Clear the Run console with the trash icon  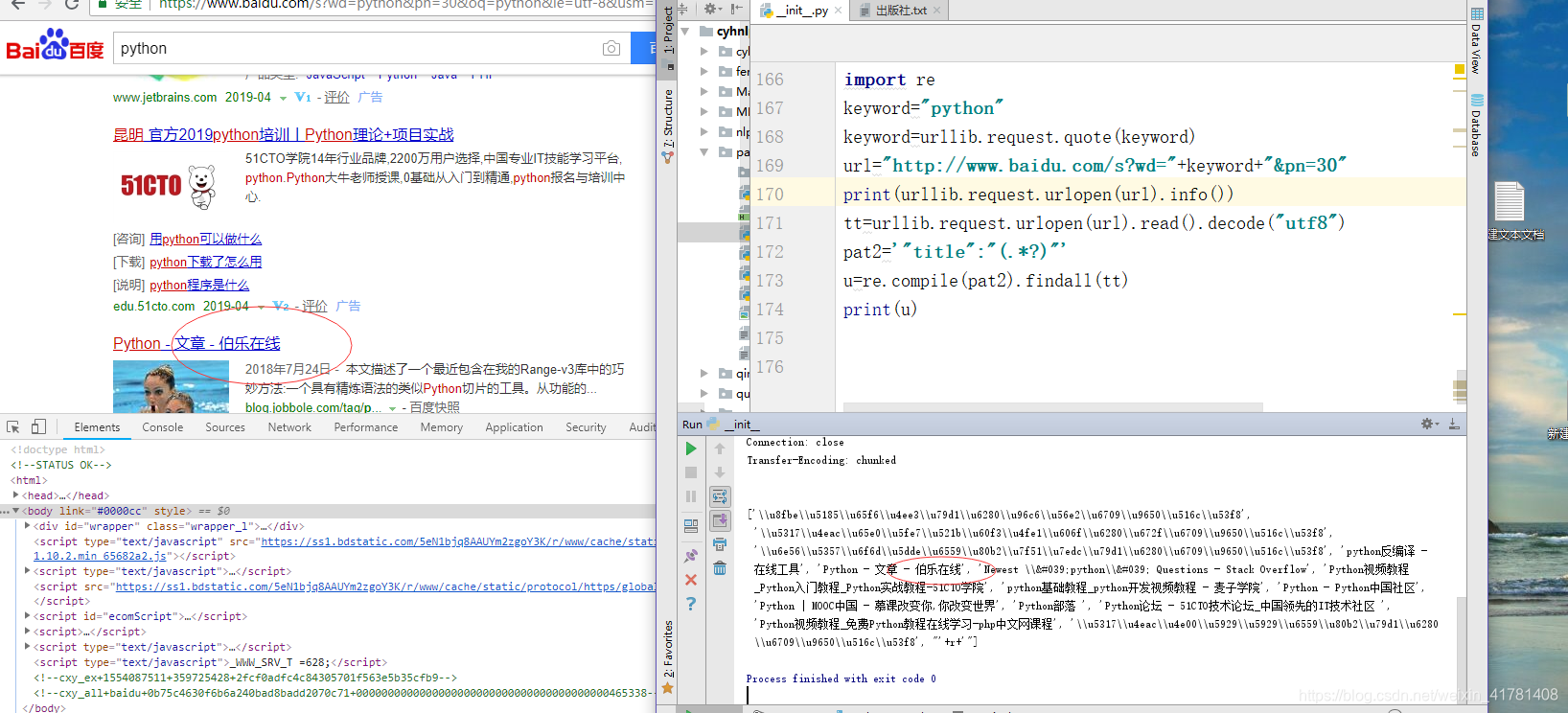tap(720, 568)
